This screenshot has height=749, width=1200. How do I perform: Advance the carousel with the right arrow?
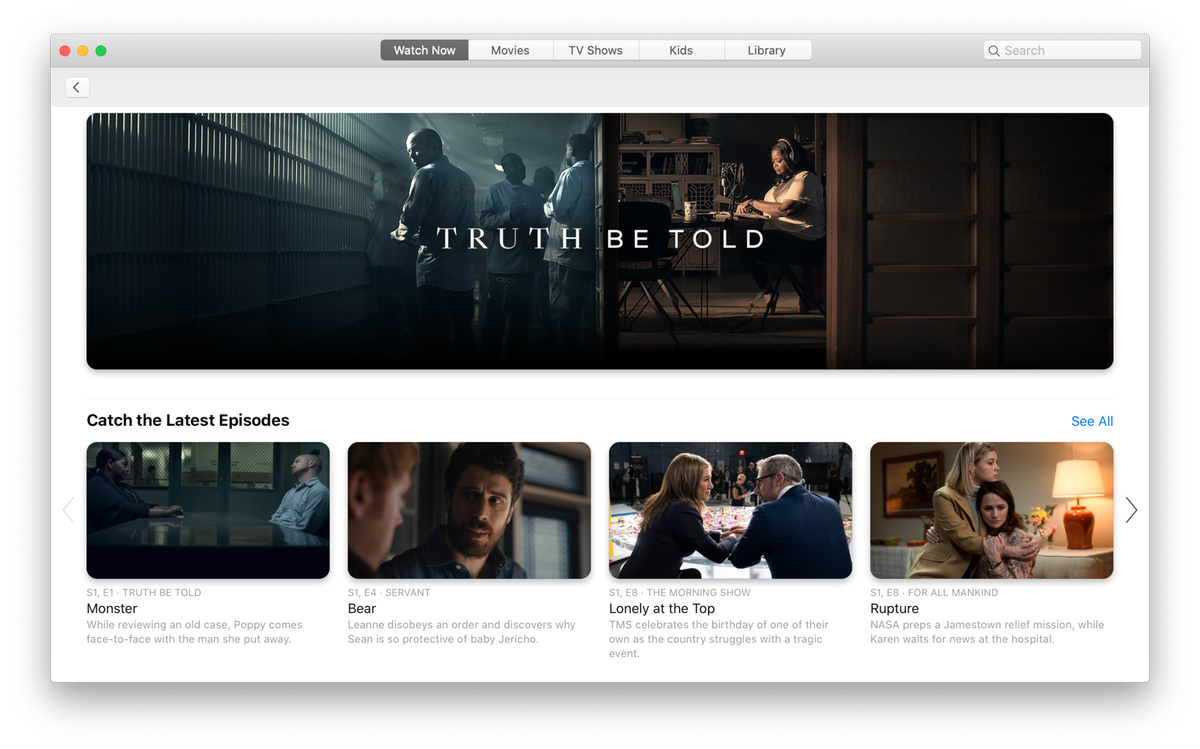click(x=1130, y=510)
